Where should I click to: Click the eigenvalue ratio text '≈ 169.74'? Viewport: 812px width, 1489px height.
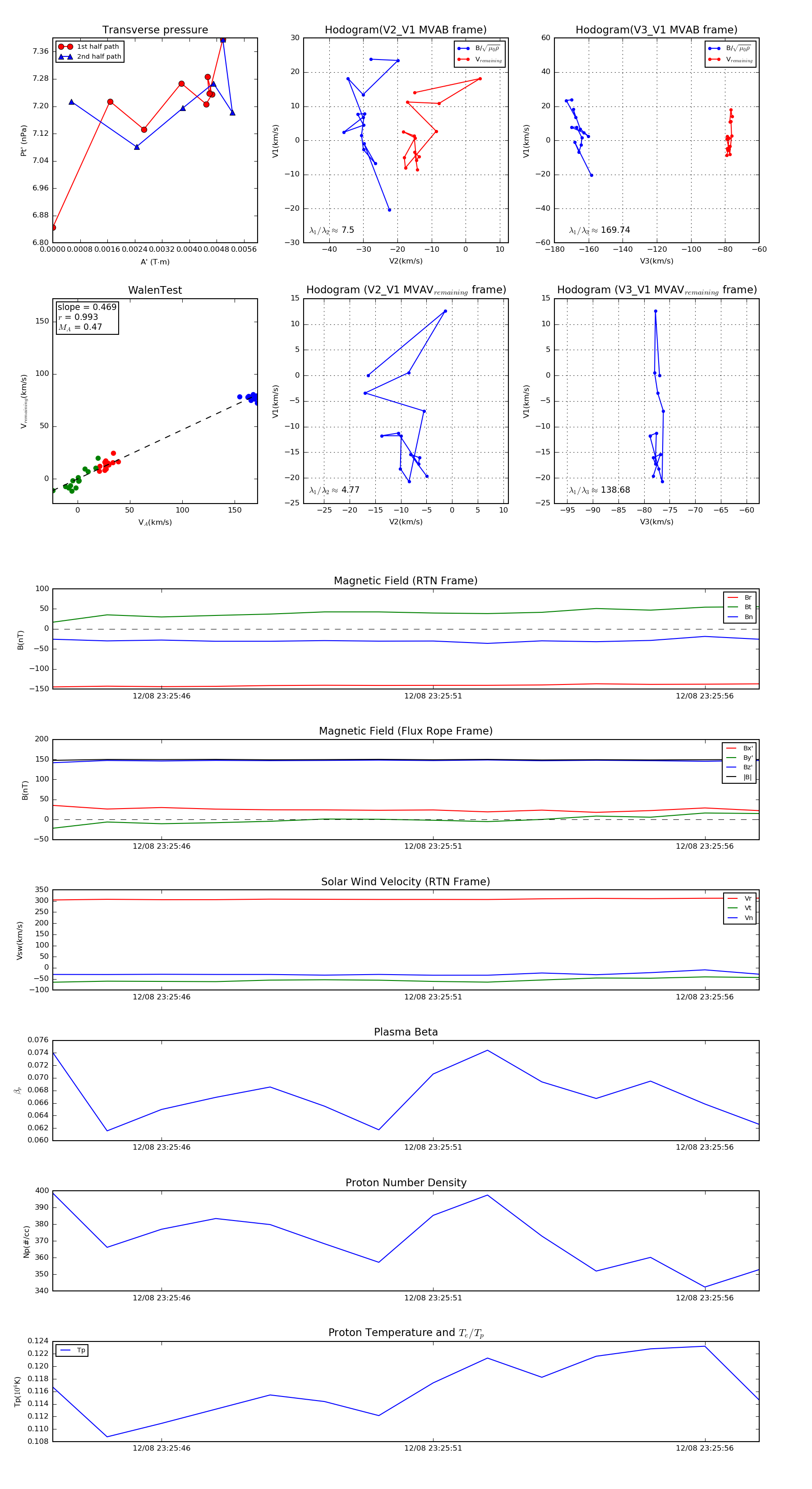[610, 230]
